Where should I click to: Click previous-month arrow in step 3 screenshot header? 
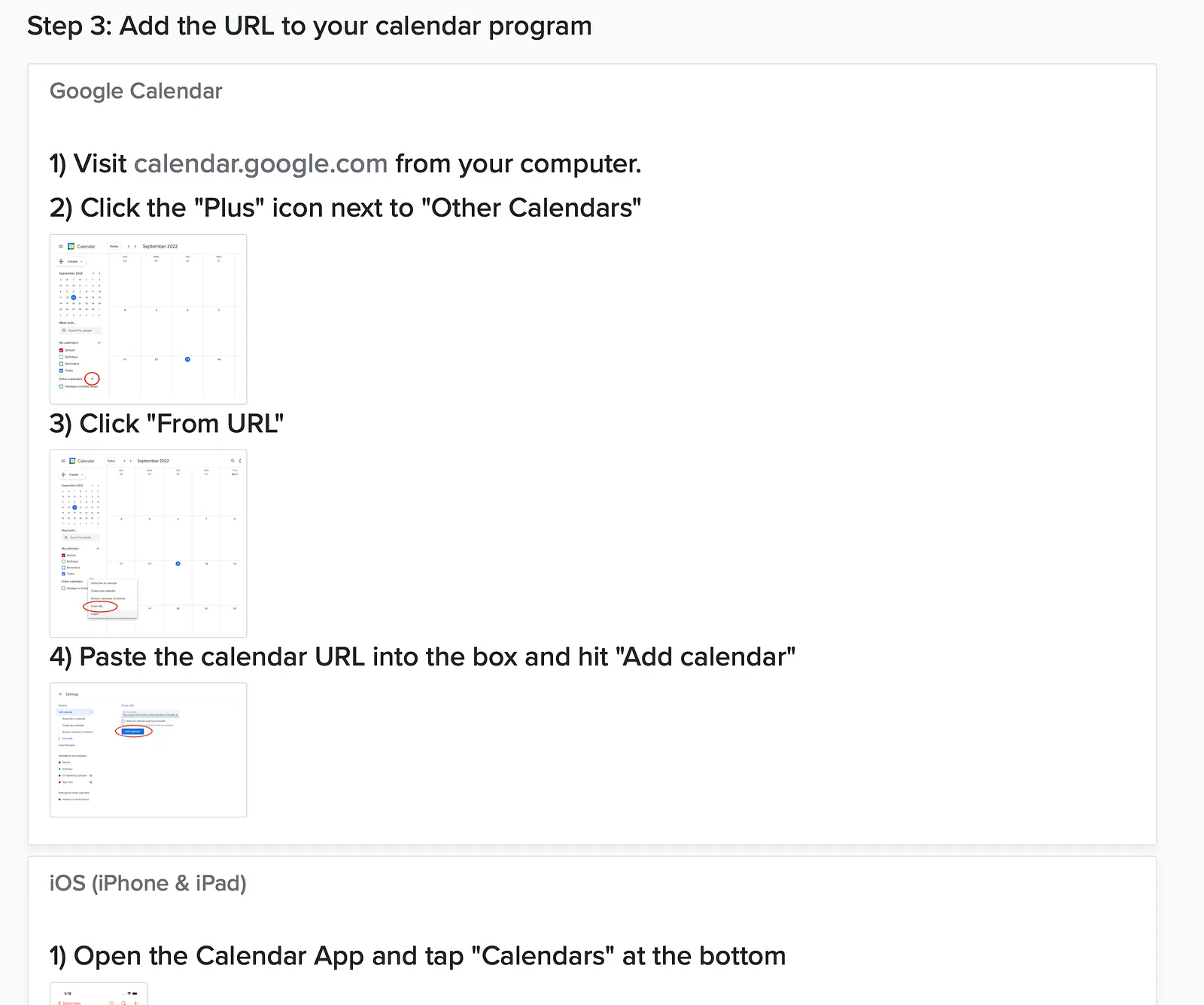124,461
